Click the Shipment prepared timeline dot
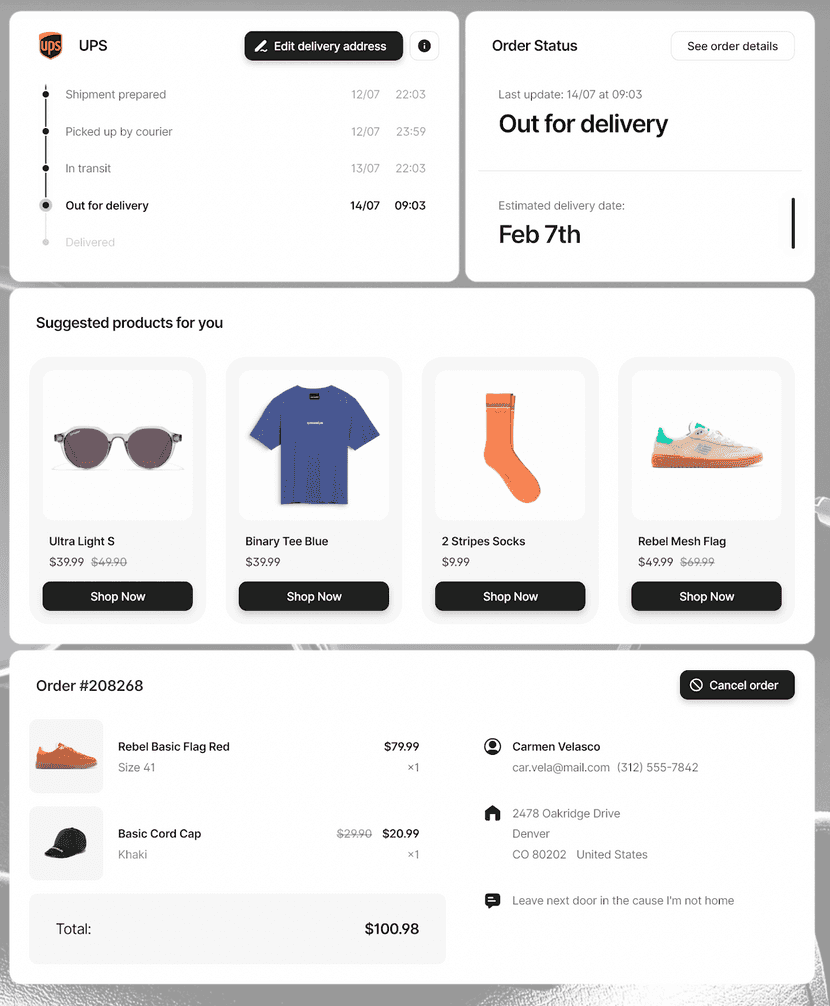This screenshot has height=1006, width=830. pyautogui.click(x=45, y=95)
